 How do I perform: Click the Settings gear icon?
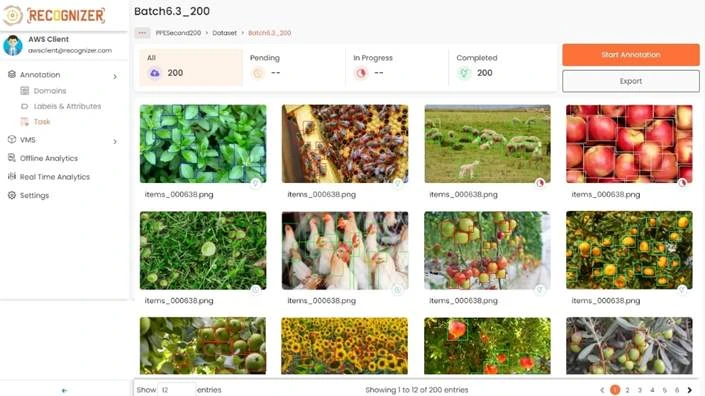12,195
